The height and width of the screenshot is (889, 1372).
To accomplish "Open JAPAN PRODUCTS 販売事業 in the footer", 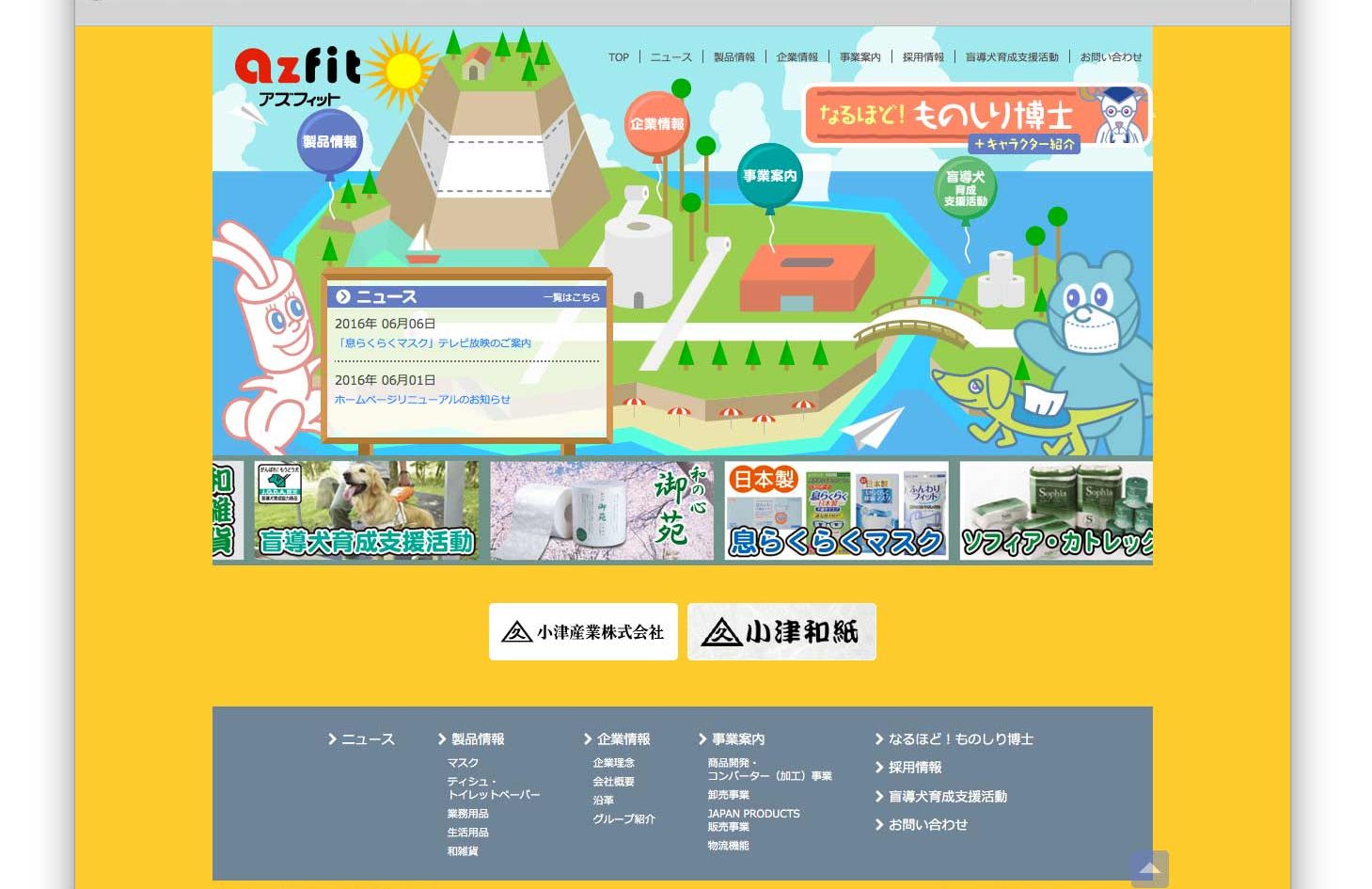I will point(753,820).
